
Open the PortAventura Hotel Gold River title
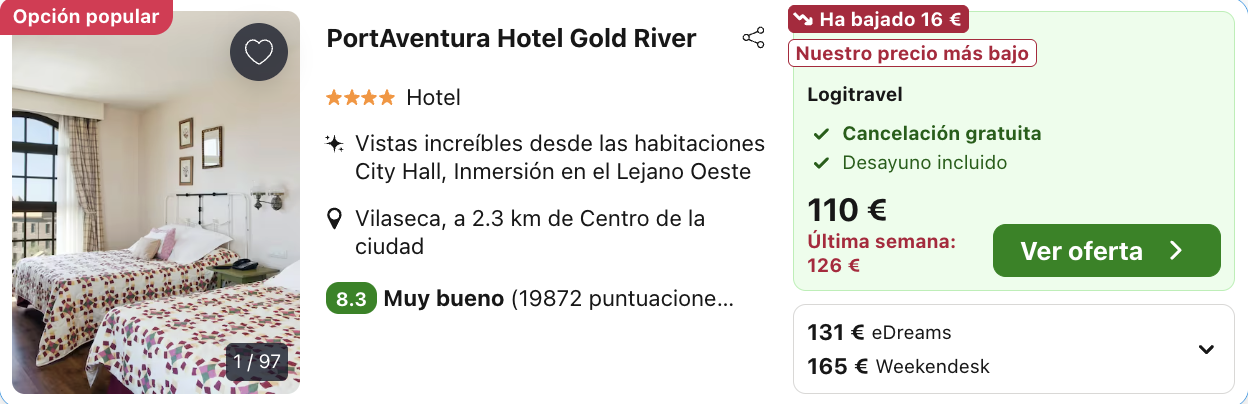511,39
